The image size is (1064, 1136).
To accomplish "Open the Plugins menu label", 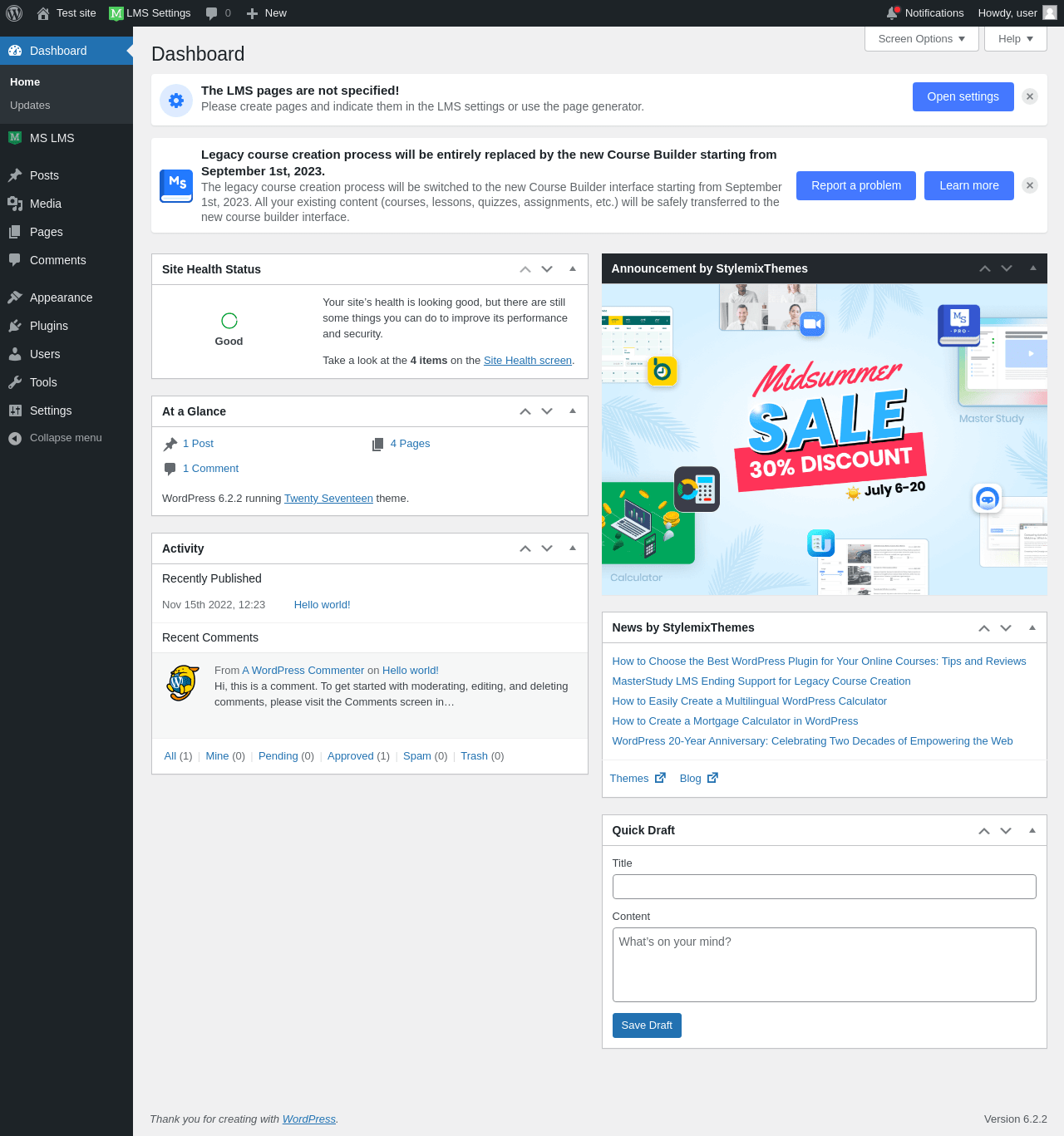I will [x=49, y=326].
